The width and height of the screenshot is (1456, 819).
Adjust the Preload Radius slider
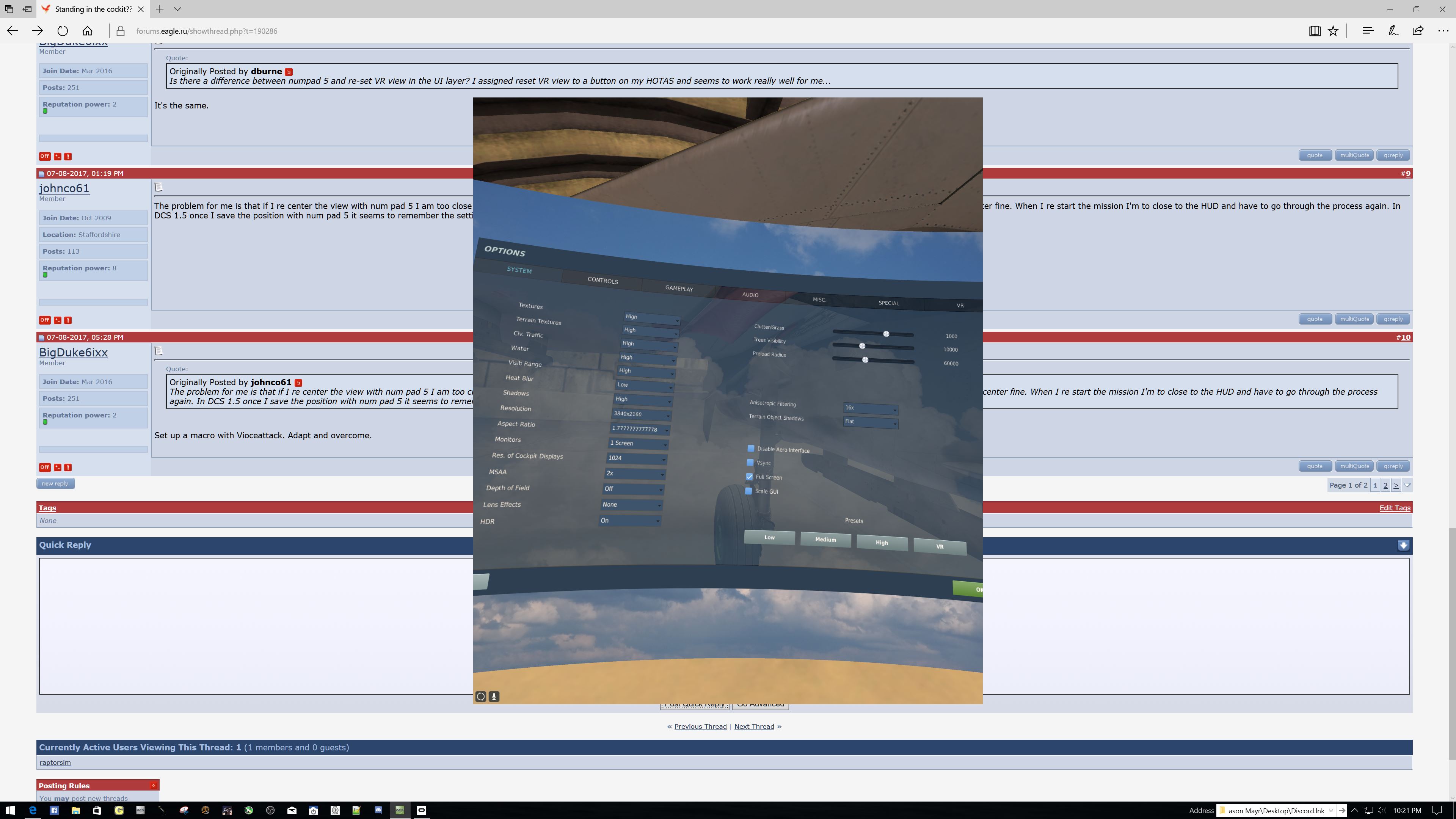coord(873,360)
